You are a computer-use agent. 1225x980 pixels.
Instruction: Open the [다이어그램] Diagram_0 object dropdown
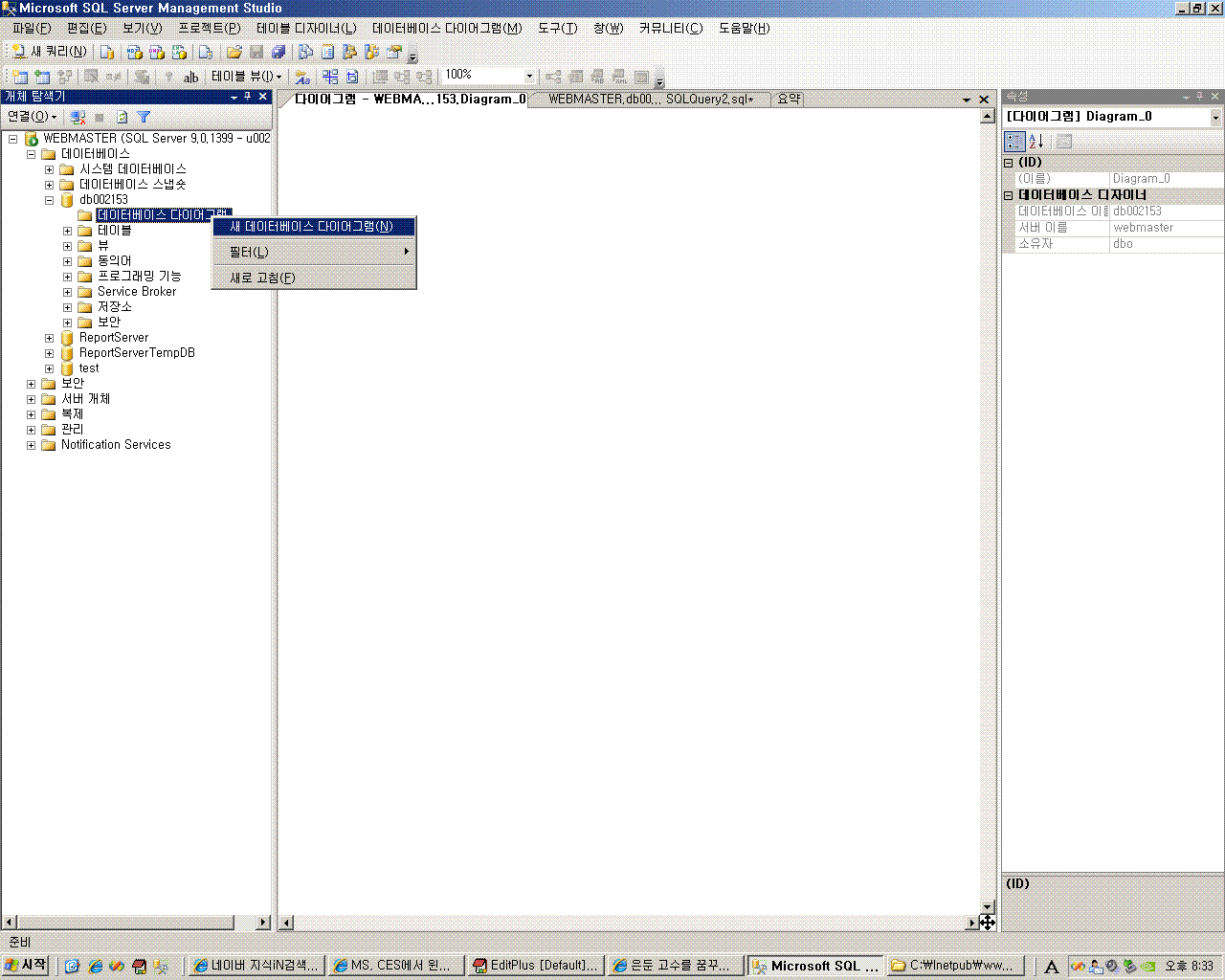[1215, 117]
